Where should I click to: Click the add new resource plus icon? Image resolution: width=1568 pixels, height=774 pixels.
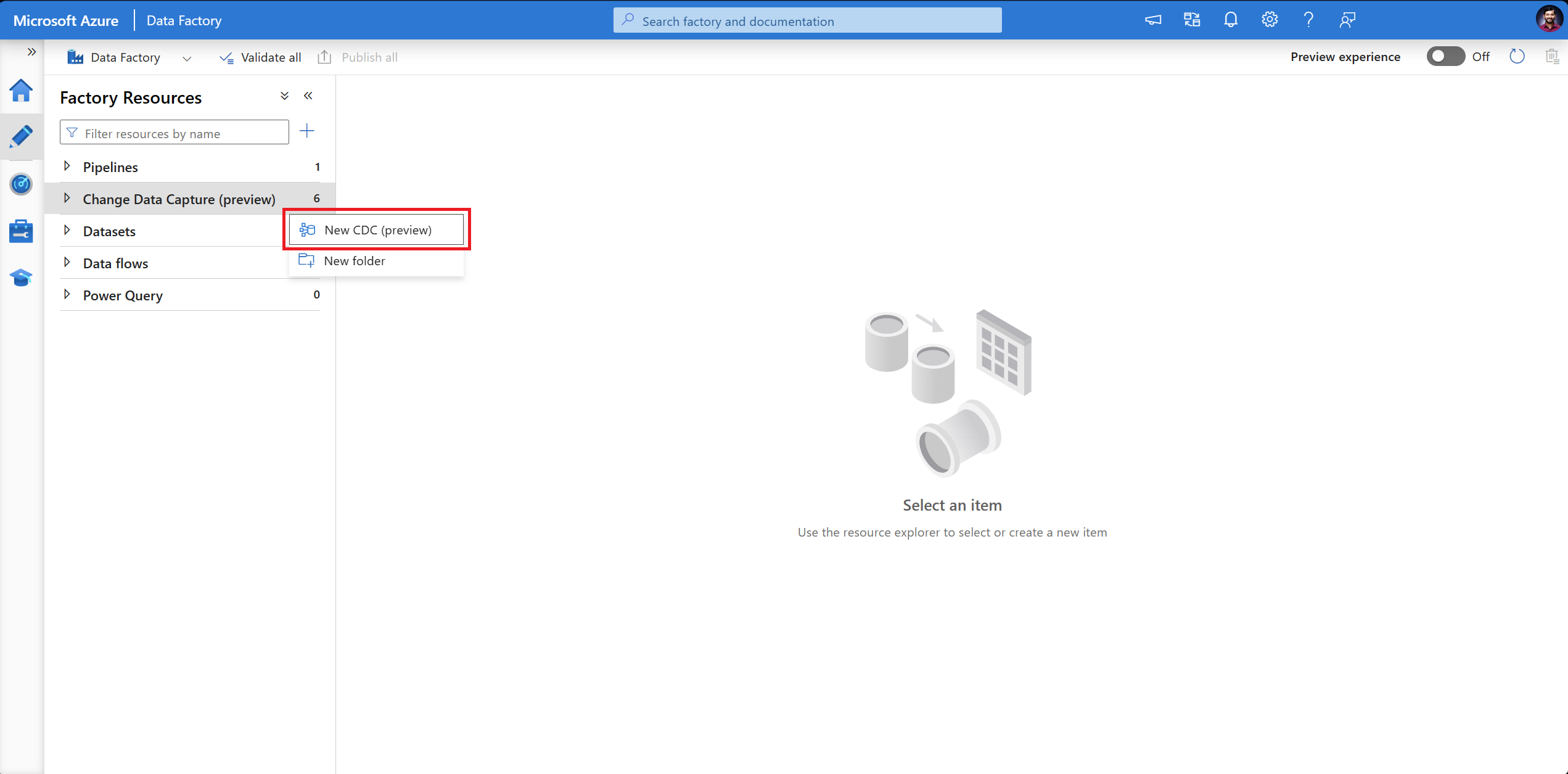(x=306, y=131)
